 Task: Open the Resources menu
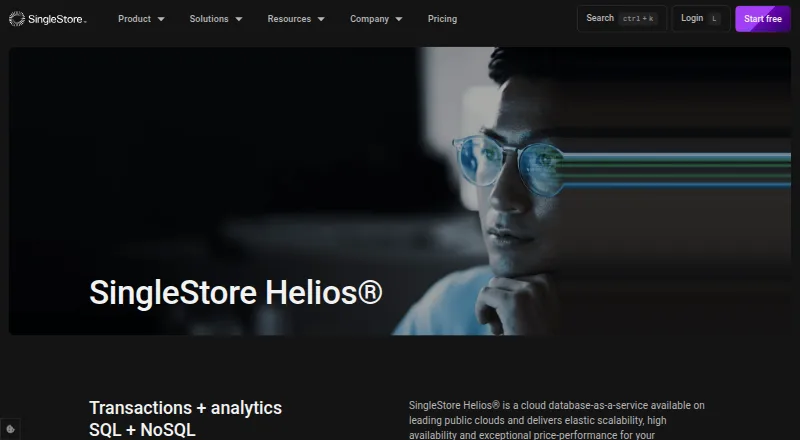(289, 19)
